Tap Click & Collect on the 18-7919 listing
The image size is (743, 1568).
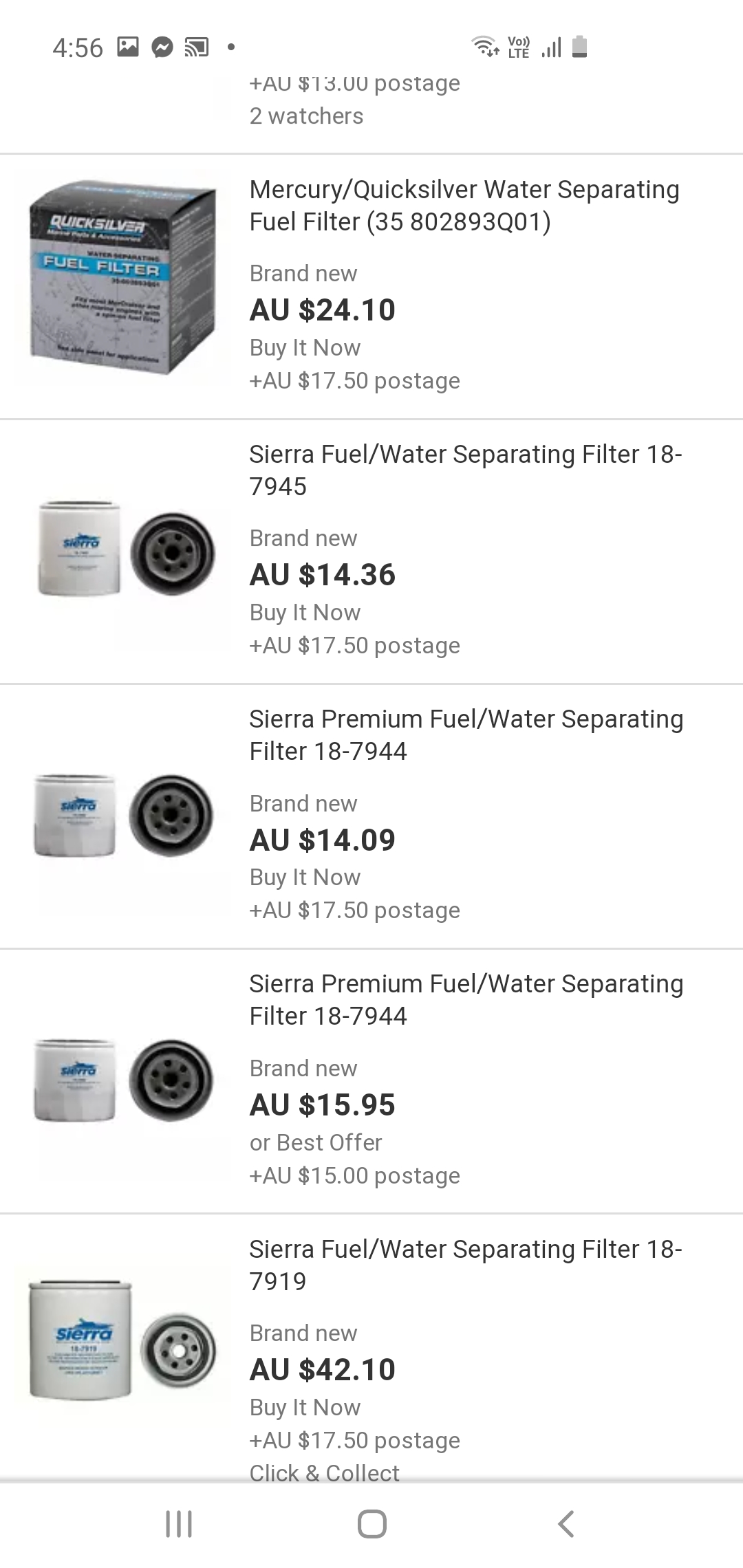tap(324, 1472)
